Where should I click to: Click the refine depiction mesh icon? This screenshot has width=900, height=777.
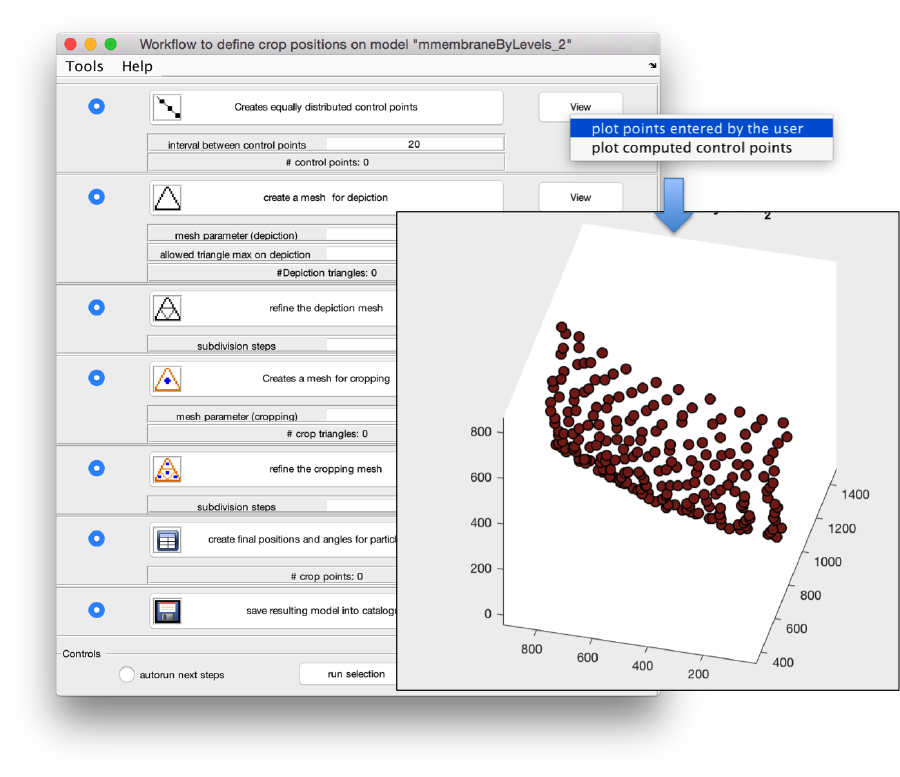167,308
